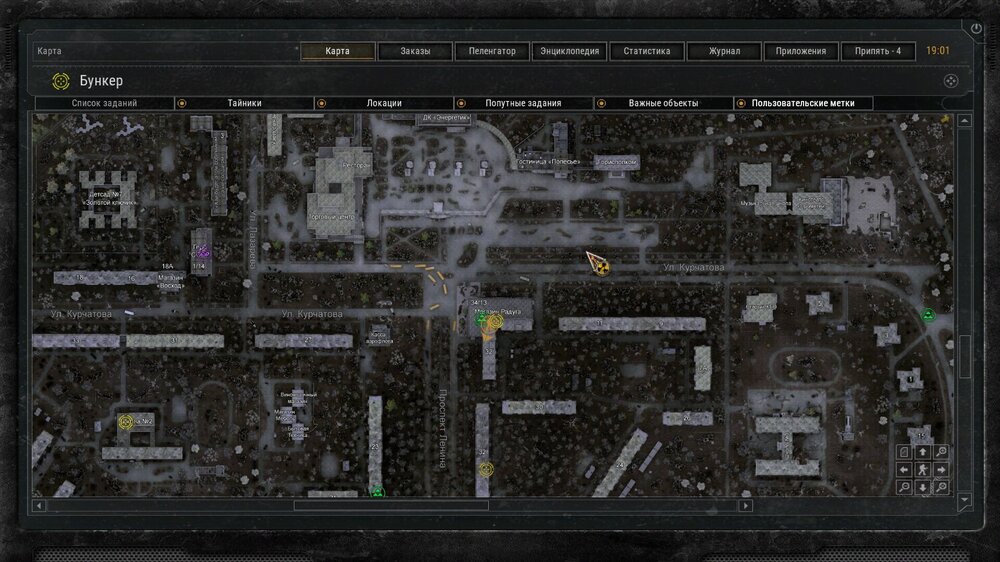This screenshot has width=1000, height=562.
Task: Click the Бункер location title
Action: (101, 81)
